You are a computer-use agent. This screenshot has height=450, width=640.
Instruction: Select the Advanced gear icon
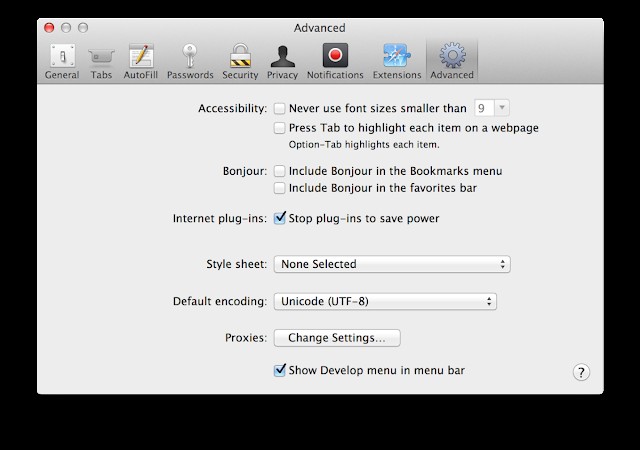tap(451, 59)
